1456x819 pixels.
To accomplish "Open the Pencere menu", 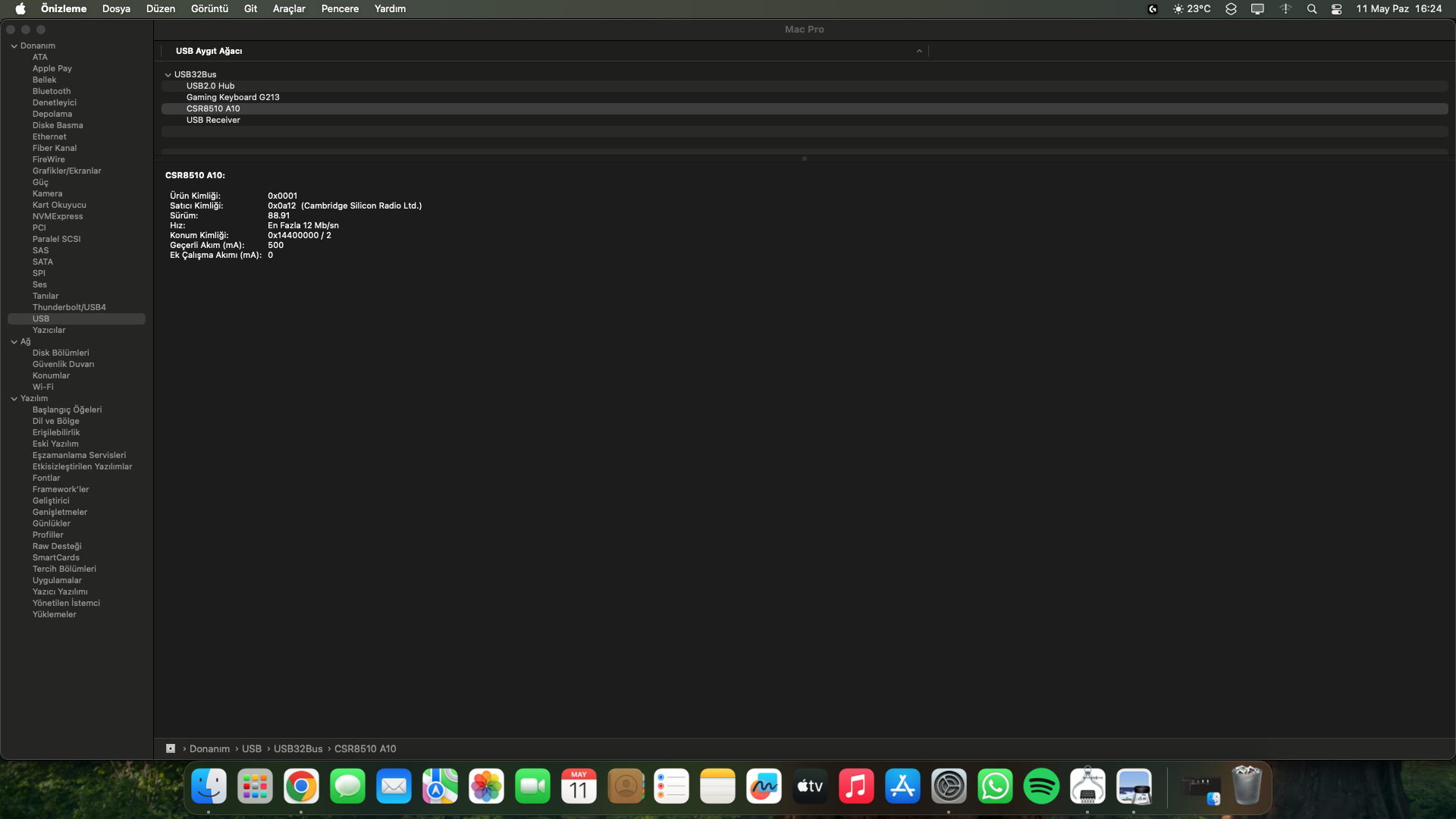I will click(x=340, y=9).
